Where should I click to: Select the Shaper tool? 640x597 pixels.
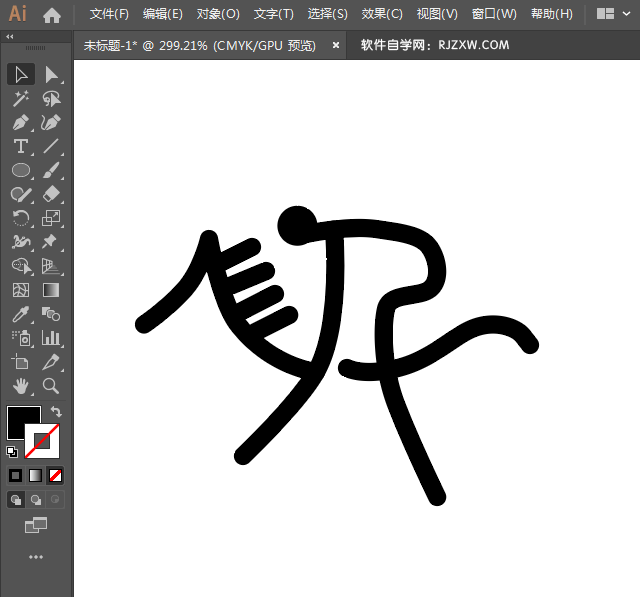tap(21, 194)
